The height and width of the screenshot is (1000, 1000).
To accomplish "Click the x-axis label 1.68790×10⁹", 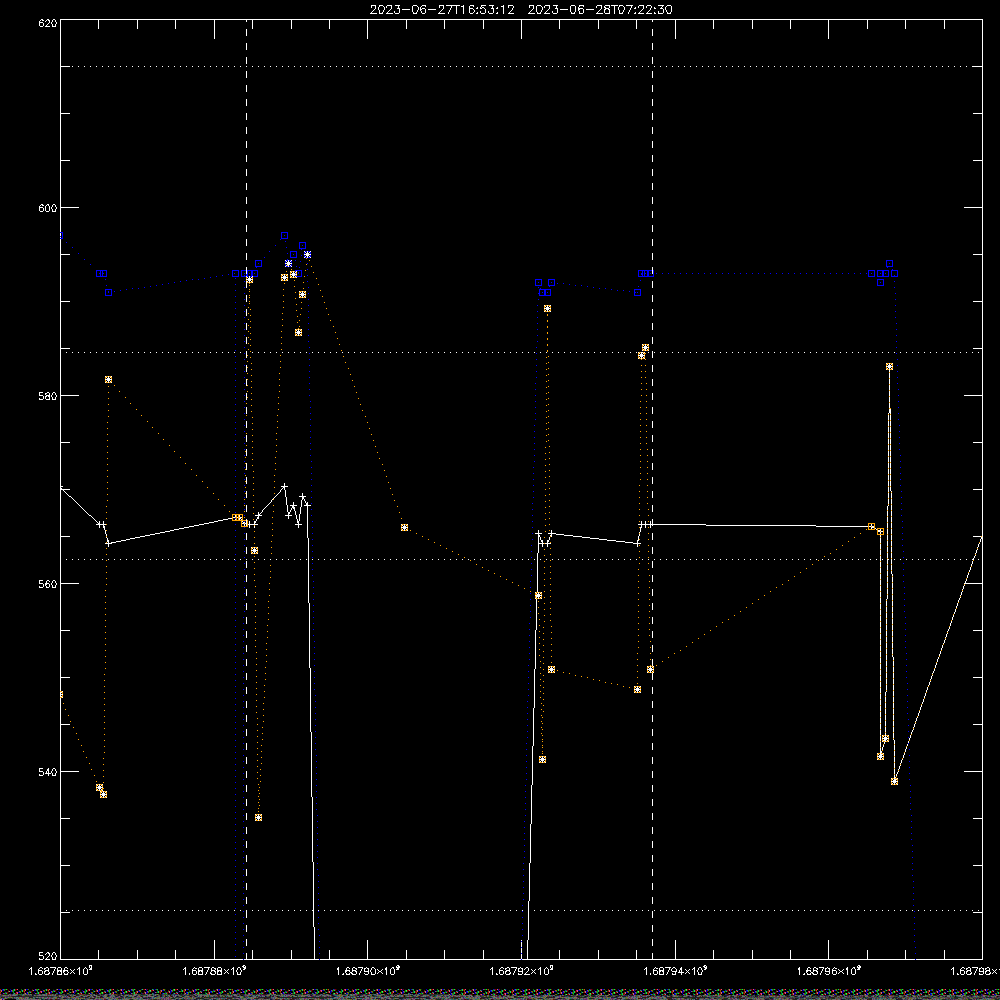I will click(368, 971).
